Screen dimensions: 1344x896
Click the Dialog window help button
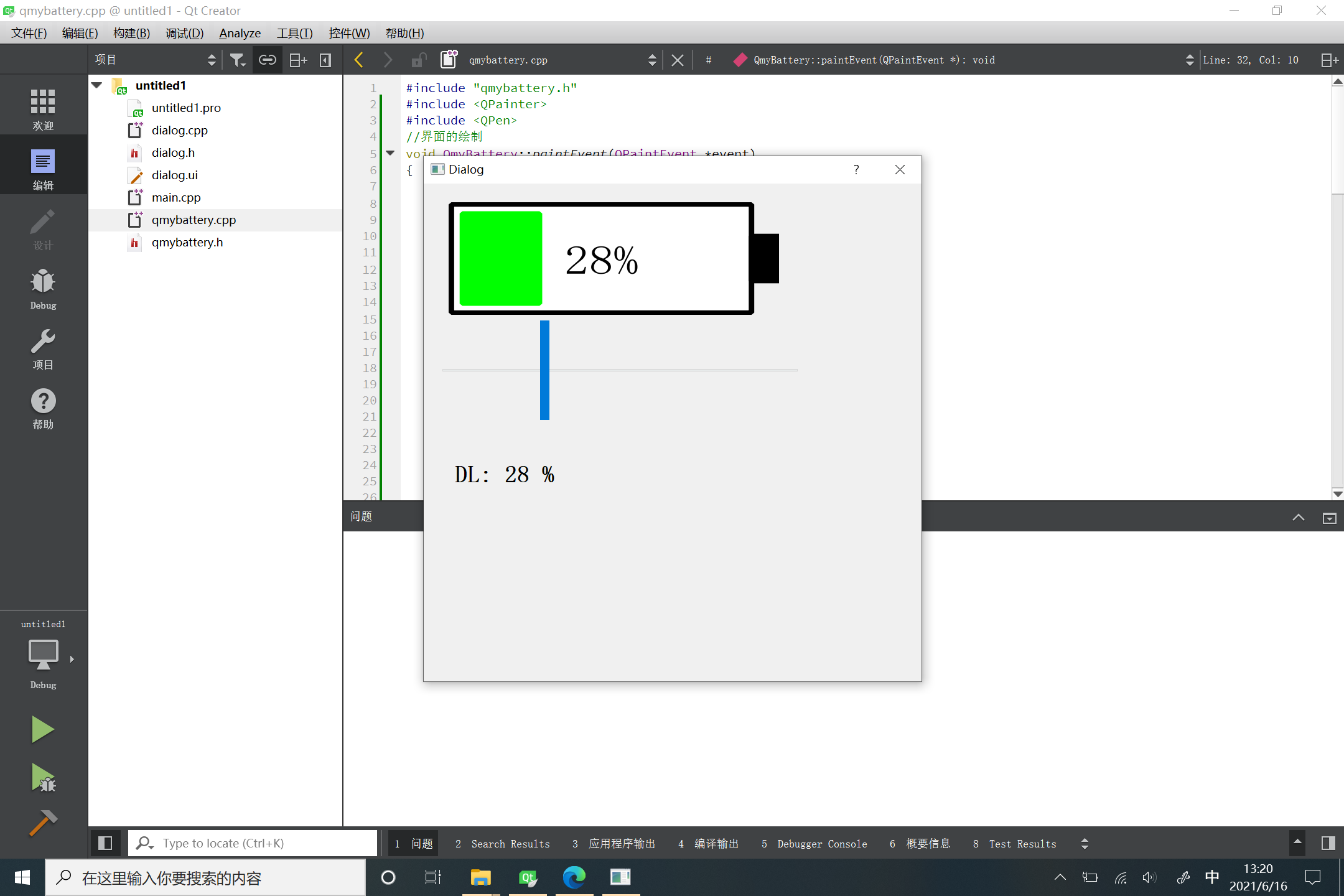(856, 169)
